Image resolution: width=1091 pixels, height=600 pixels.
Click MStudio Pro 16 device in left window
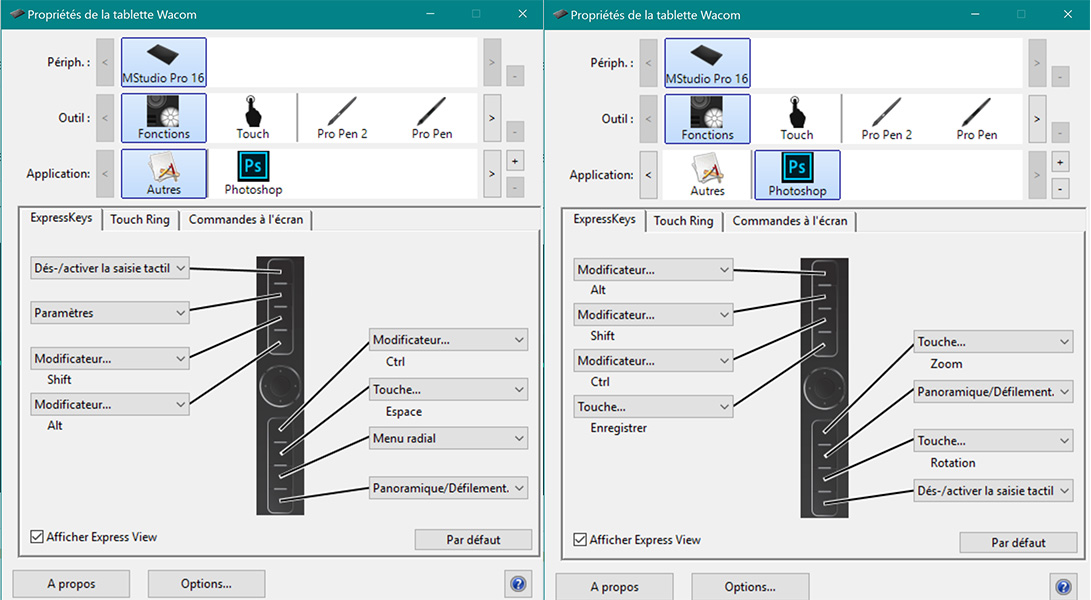[x=164, y=62]
